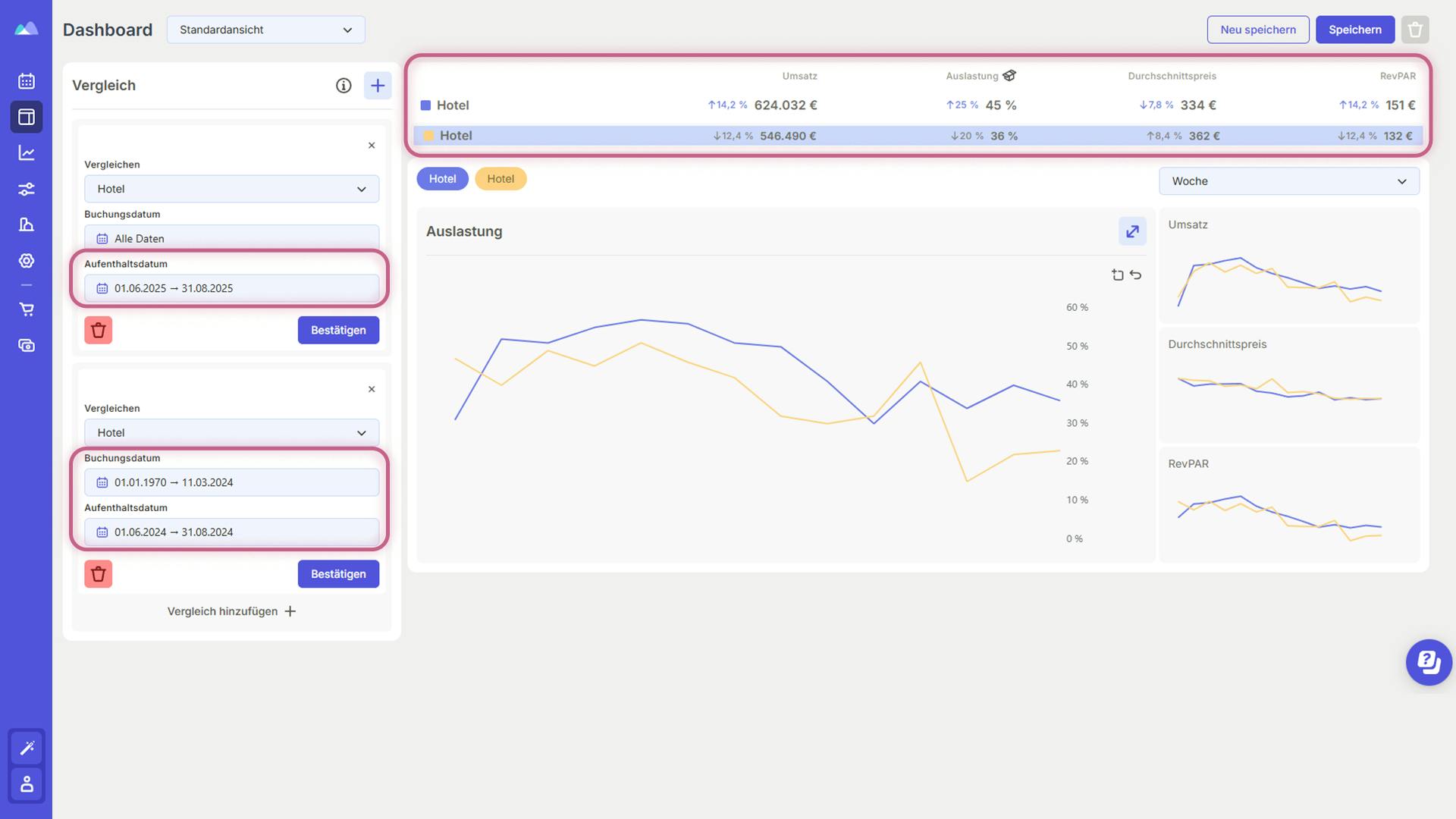Viewport: 1456px width, 819px height.
Task: Click Bestätigen button for first comparison
Action: (338, 330)
